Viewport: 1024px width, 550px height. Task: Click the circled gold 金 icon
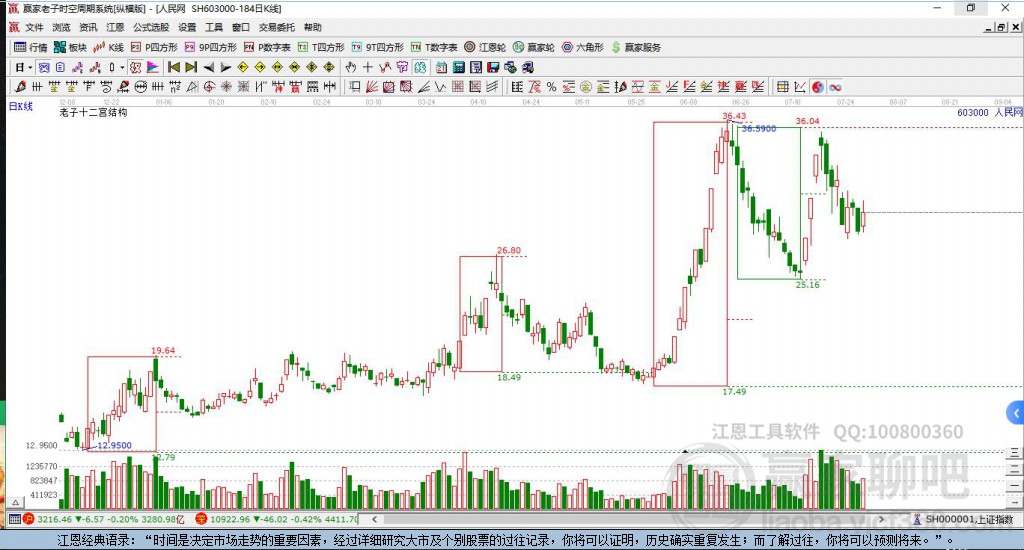coord(586,86)
